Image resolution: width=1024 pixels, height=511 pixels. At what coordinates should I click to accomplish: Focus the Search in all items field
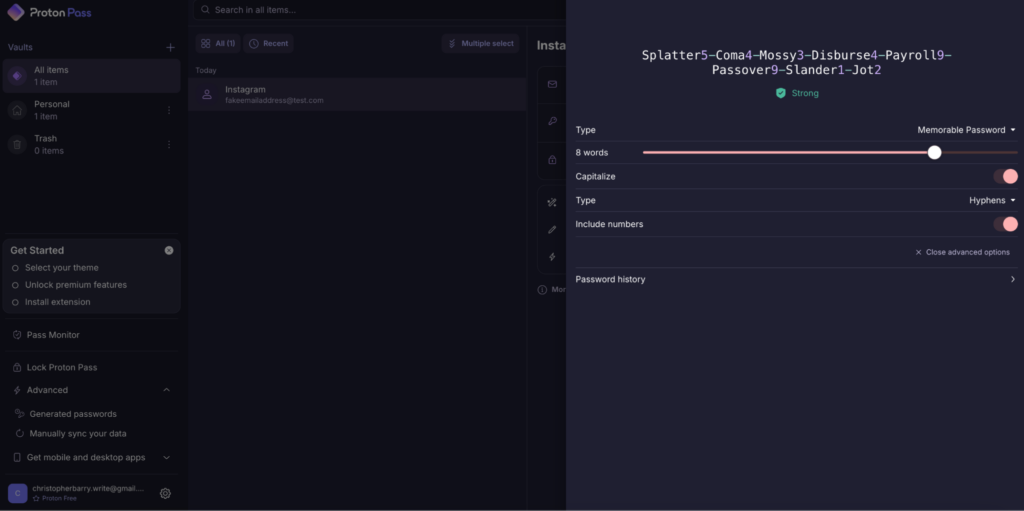379,10
